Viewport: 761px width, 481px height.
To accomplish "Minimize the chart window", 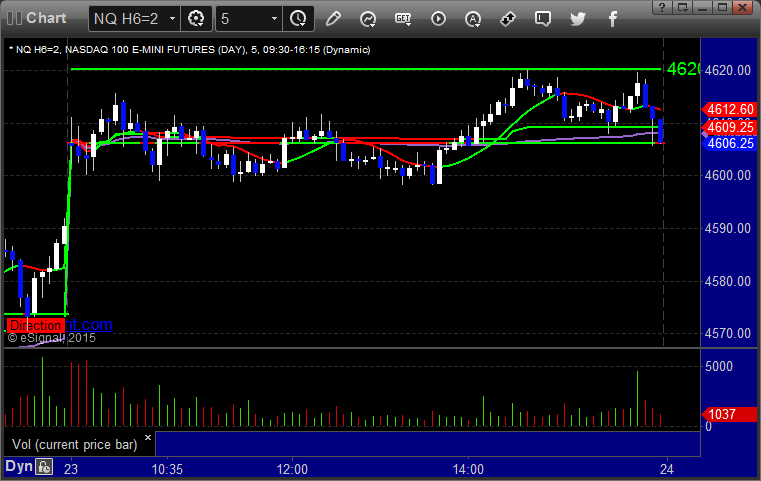I will (x=702, y=7).
